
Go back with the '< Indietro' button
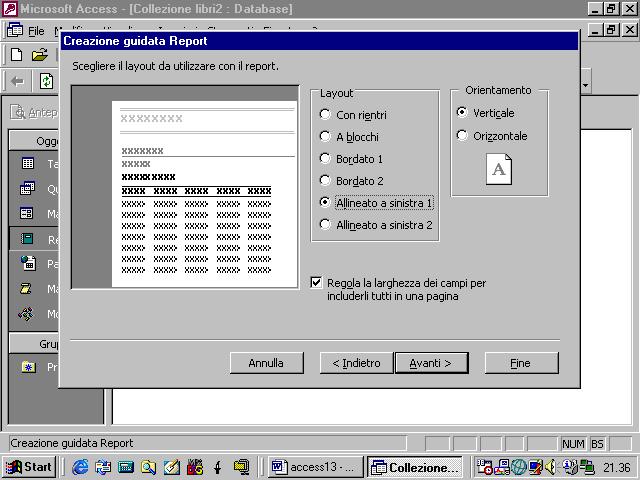[356, 363]
